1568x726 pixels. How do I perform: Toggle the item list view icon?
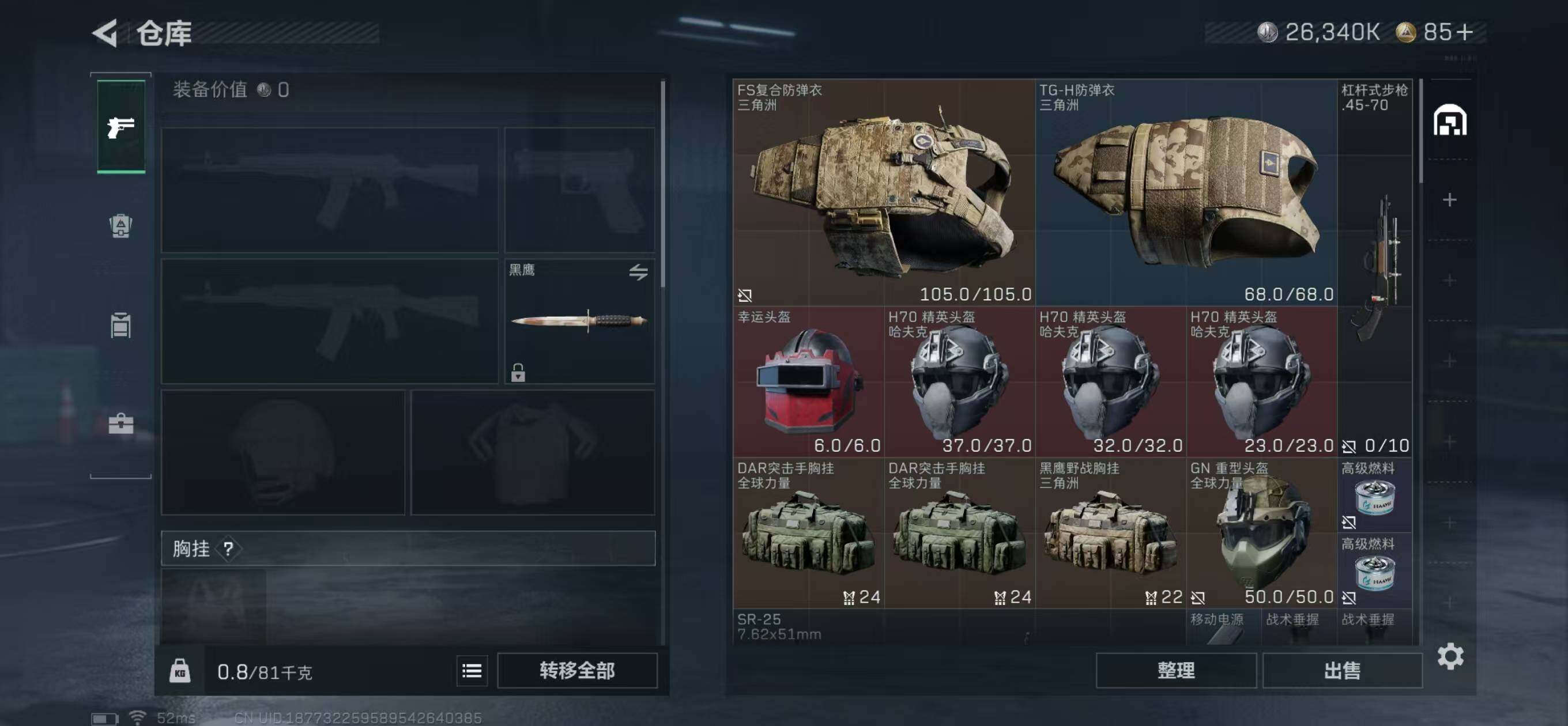(x=472, y=671)
